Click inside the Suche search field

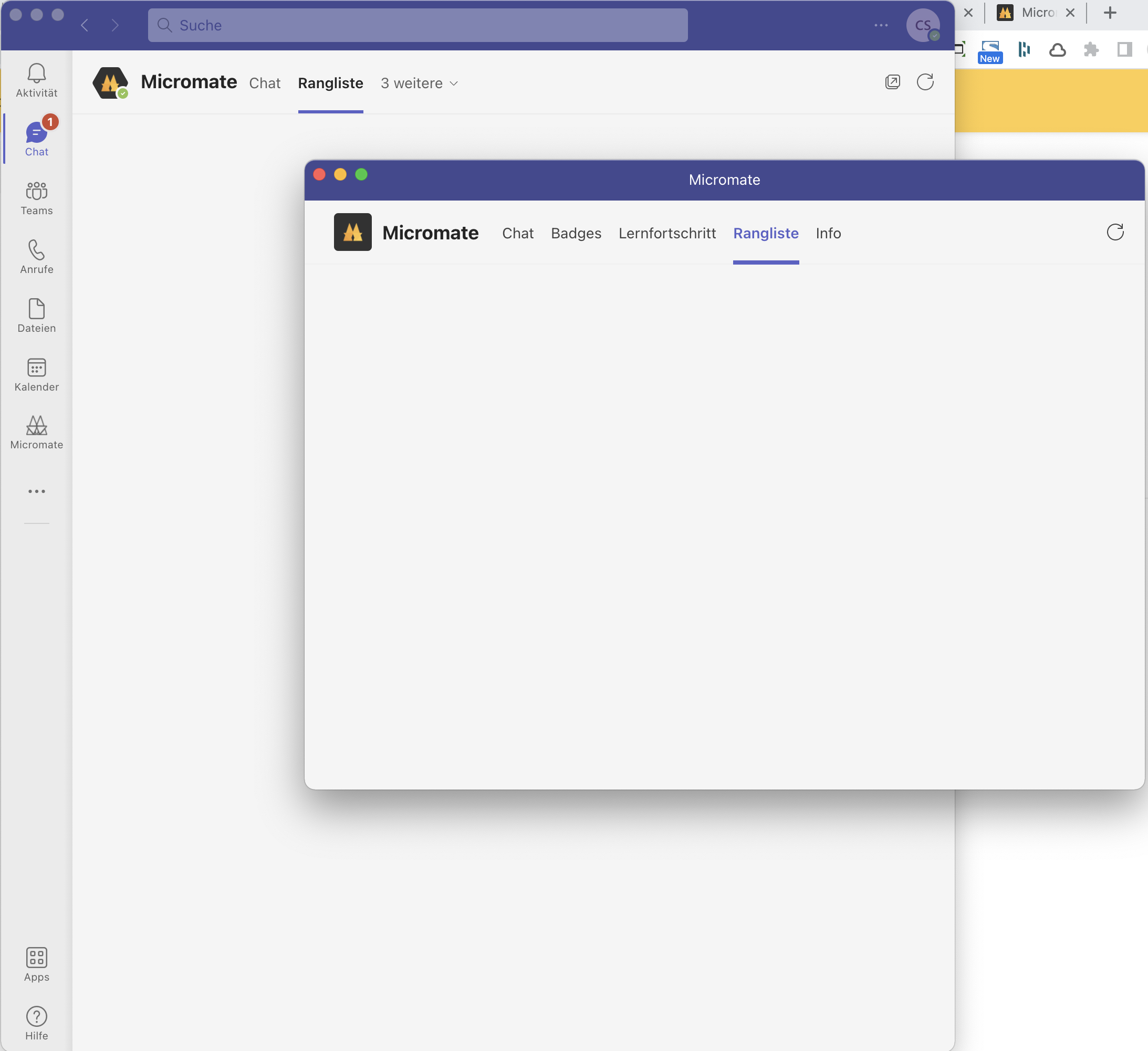[x=418, y=25]
